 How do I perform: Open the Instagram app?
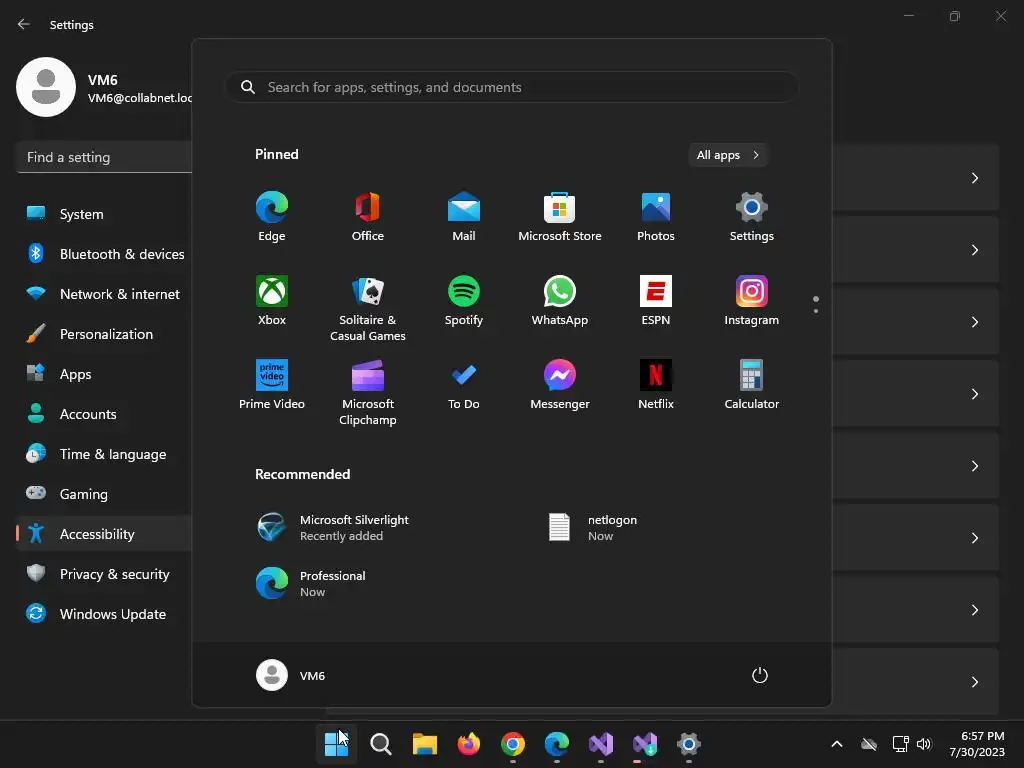coord(752,300)
